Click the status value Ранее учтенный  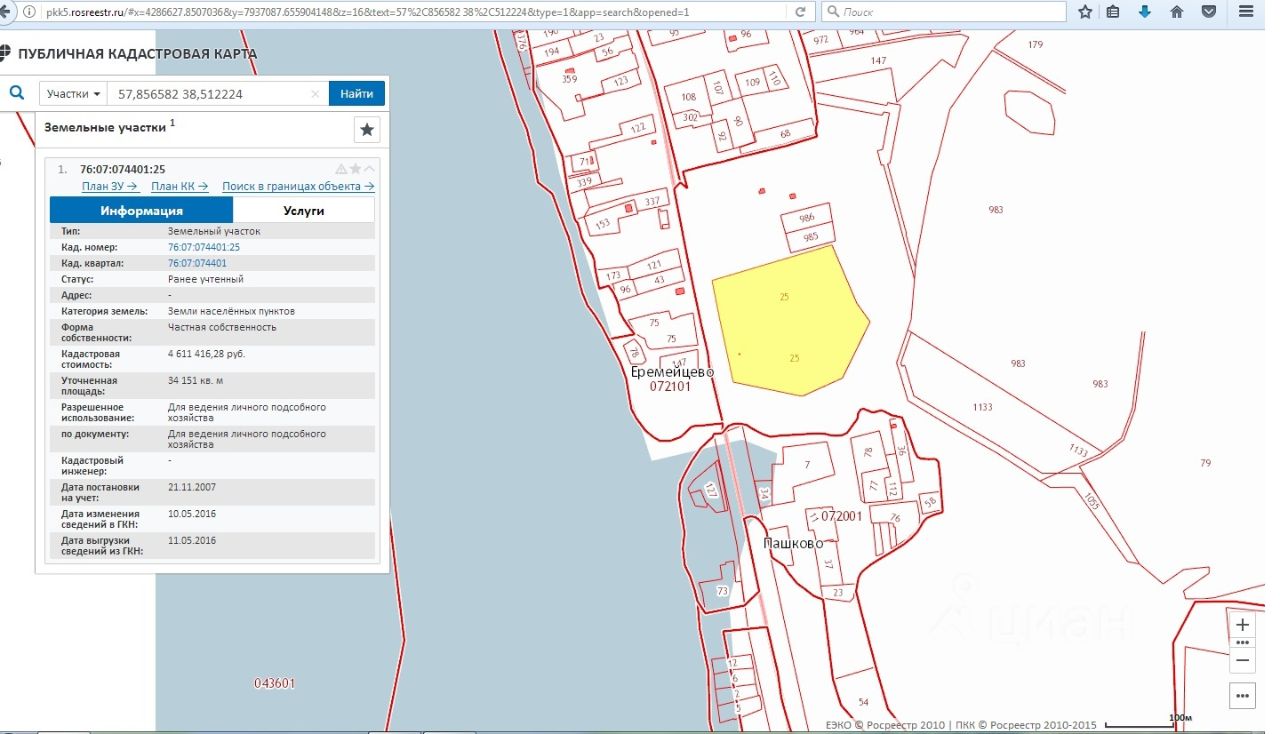tap(206, 279)
